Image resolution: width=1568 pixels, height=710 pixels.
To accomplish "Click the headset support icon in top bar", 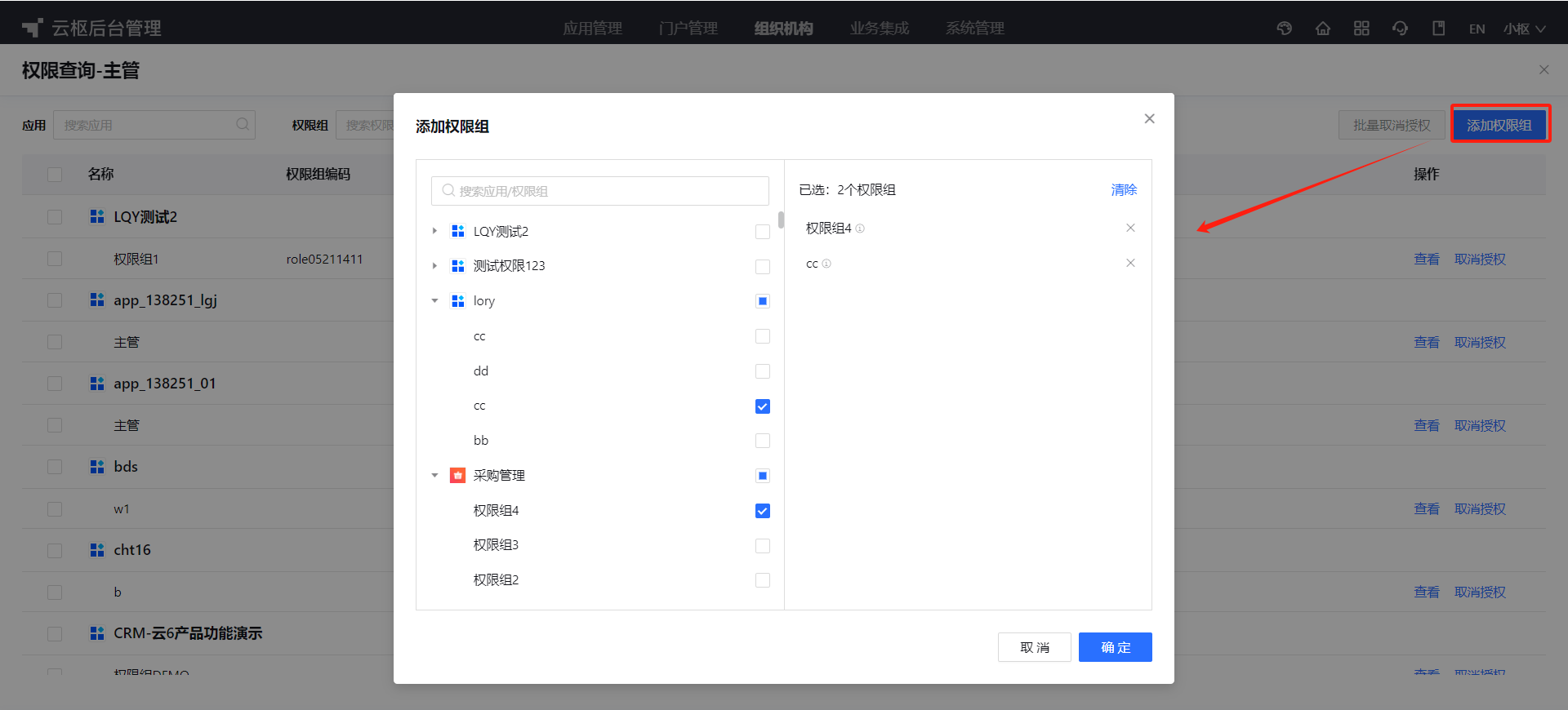I will click(x=1400, y=29).
